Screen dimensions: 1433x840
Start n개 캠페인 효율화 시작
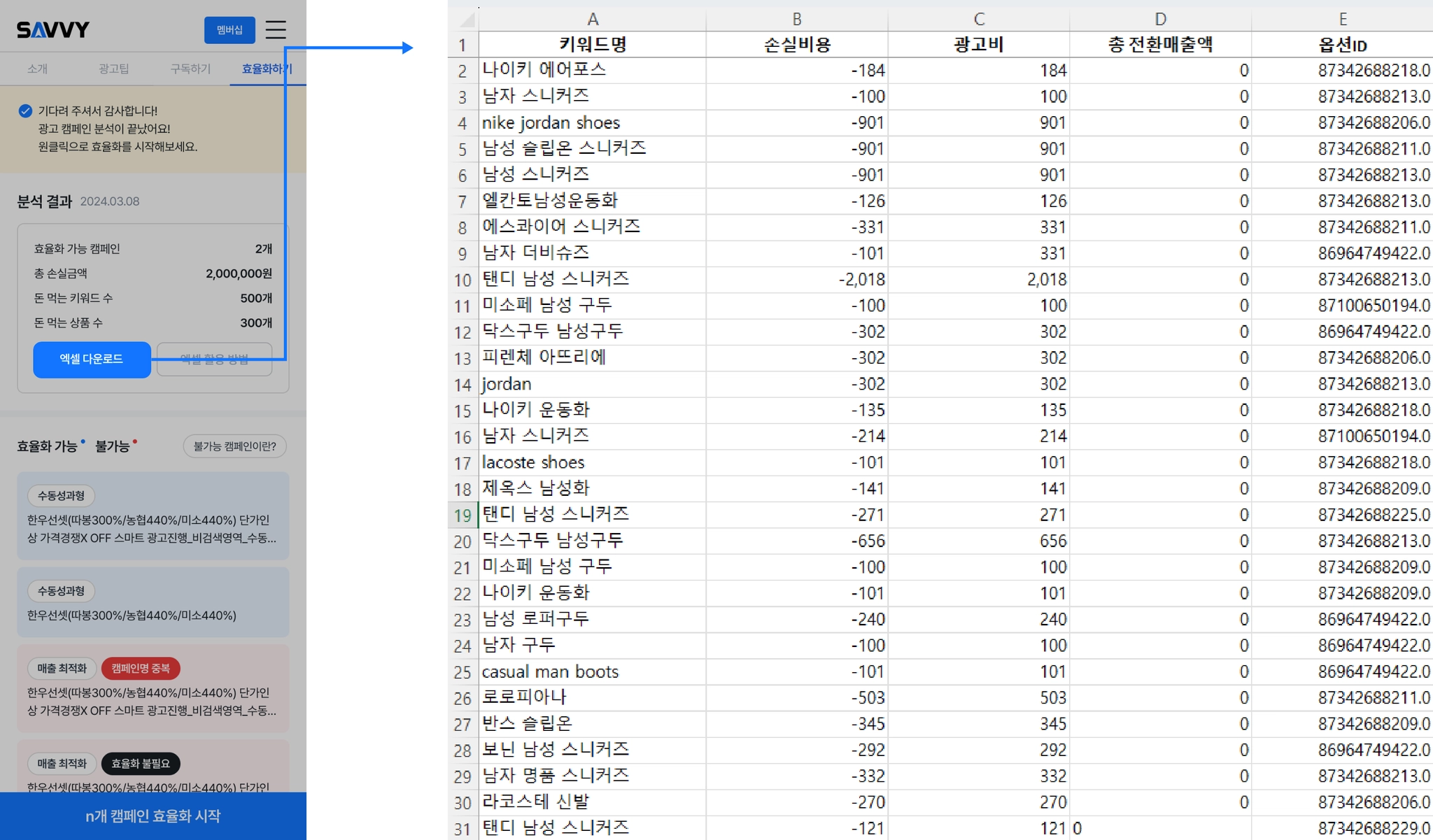pos(153,816)
